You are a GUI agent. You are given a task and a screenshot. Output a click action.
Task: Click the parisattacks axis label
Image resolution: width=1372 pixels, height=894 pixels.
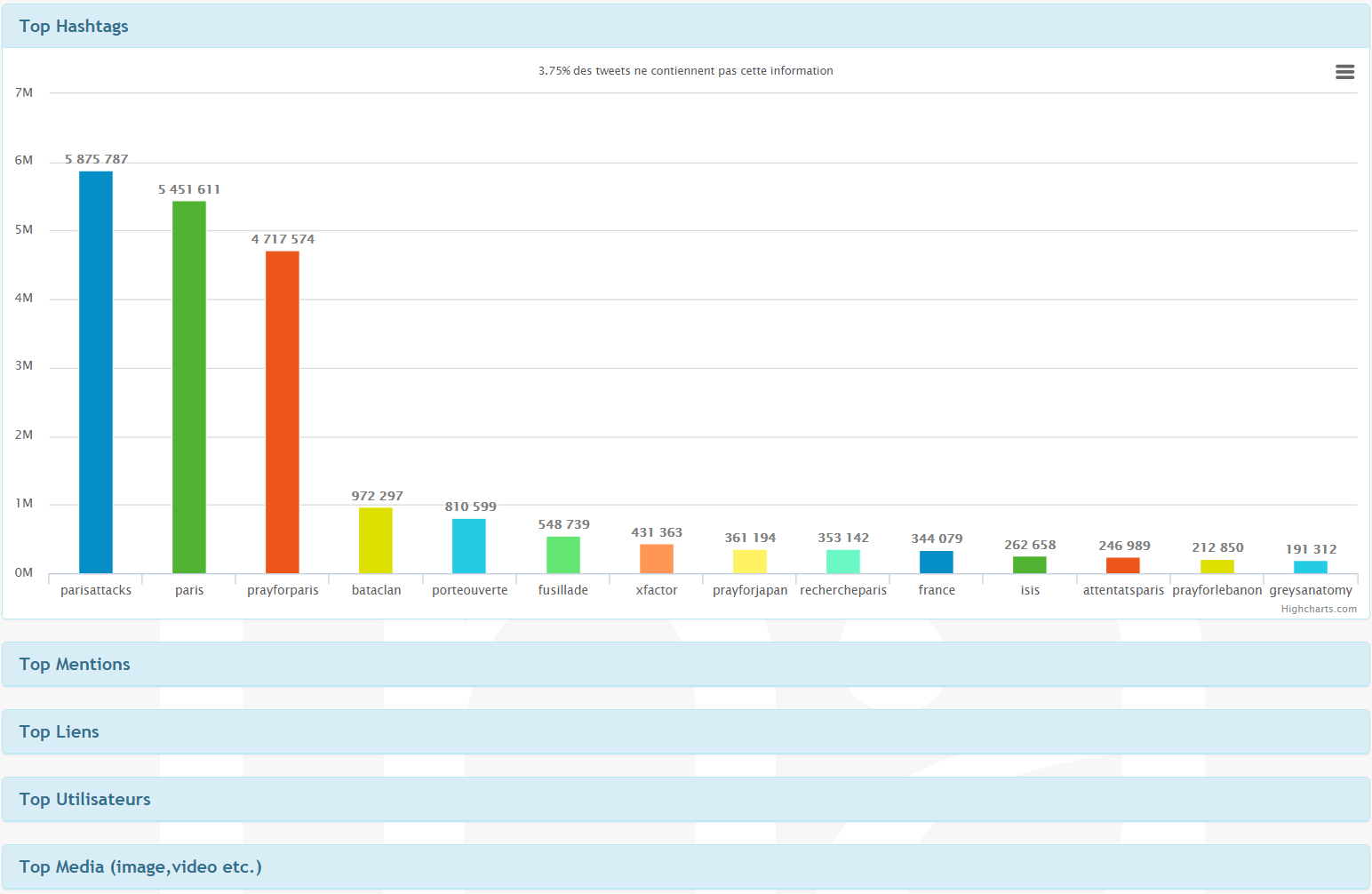[x=96, y=590]
